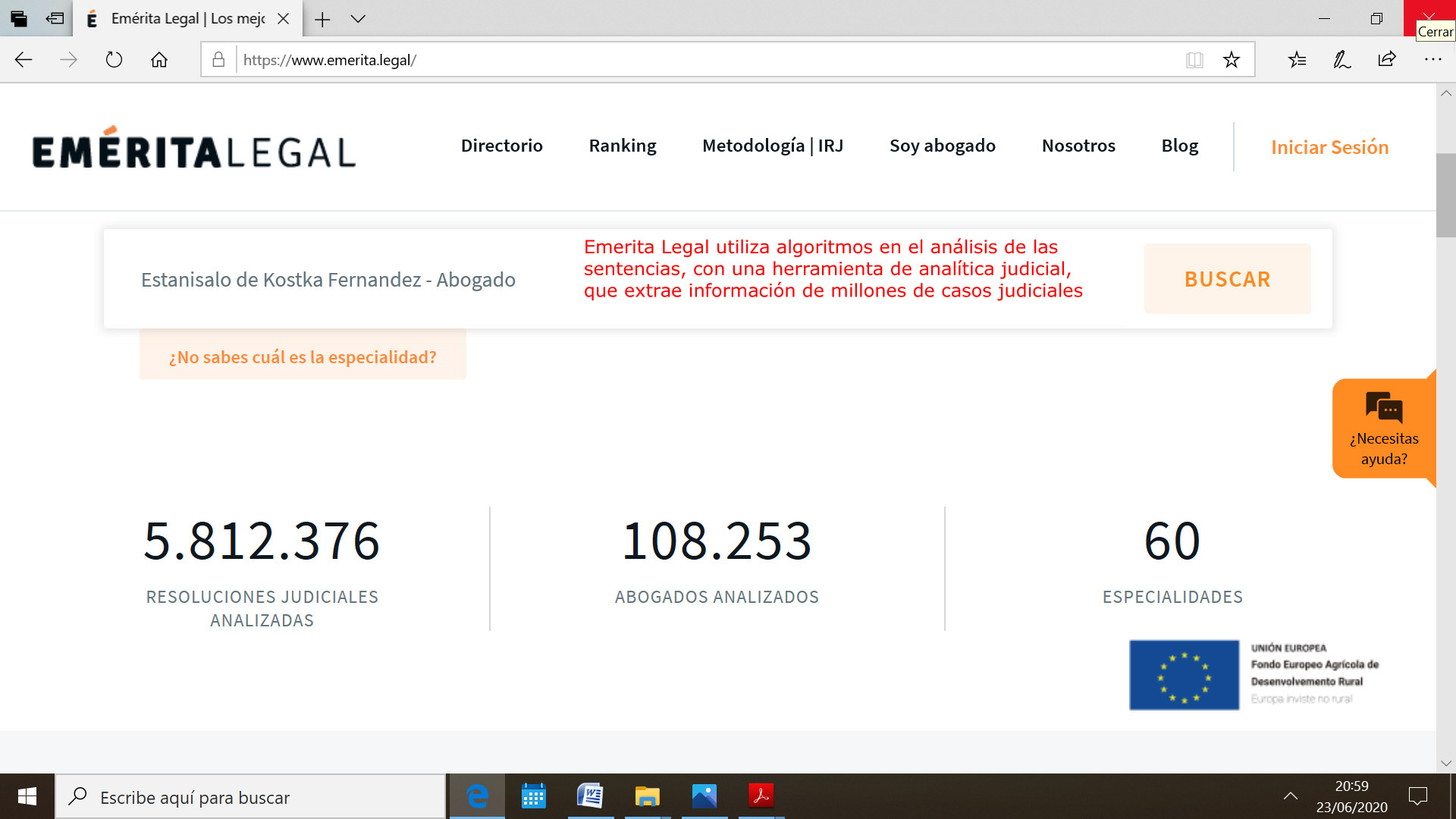Open the favorites hub icon
The image size is (1456, 819).
(x=1297, y=60)
